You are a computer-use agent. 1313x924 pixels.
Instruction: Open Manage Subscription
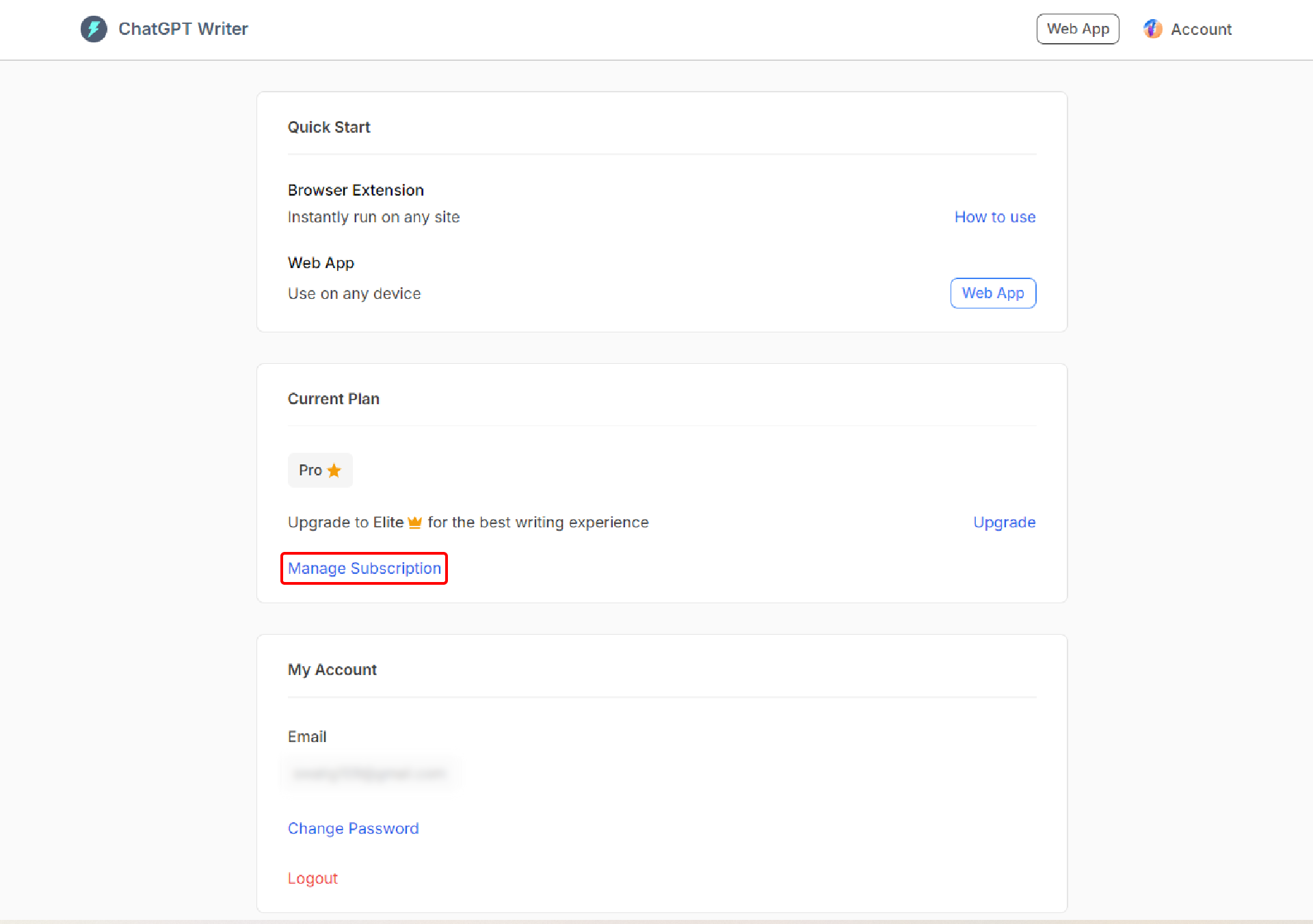tap(364, 568)
